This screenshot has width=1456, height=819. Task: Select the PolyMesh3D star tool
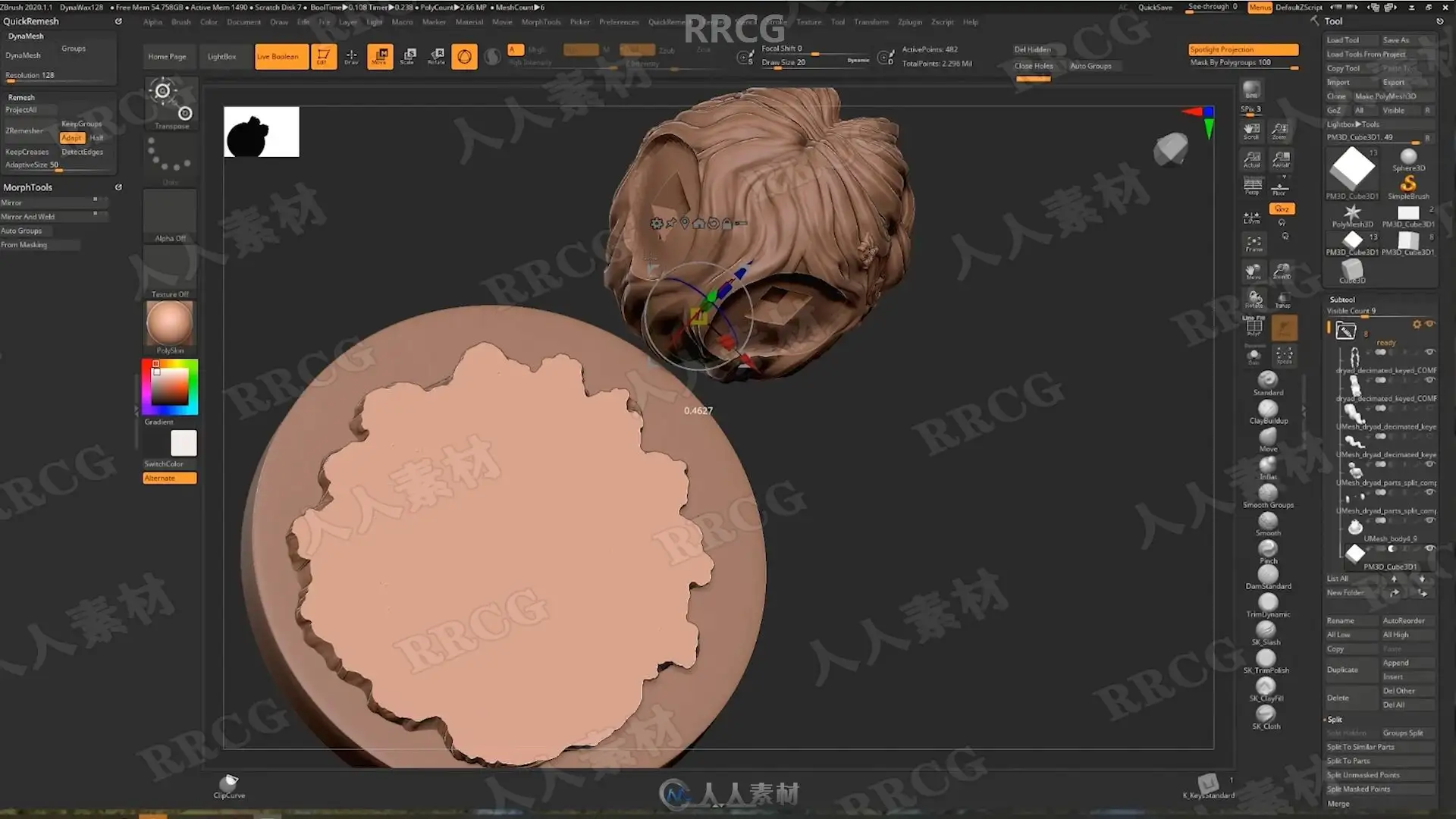click(1352, 215)
